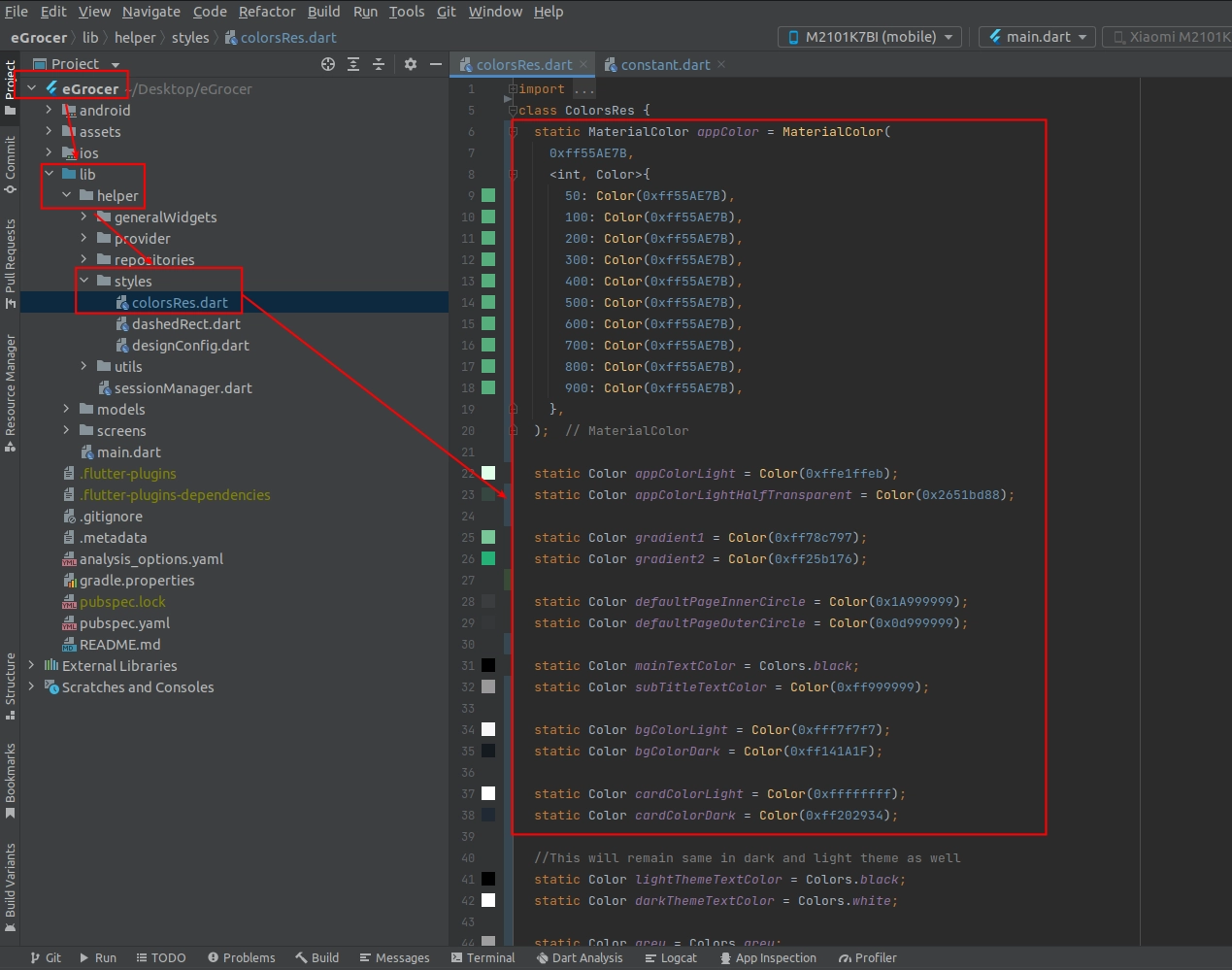
Task: Open the Commit tool window
Action: tap(10, 164)
